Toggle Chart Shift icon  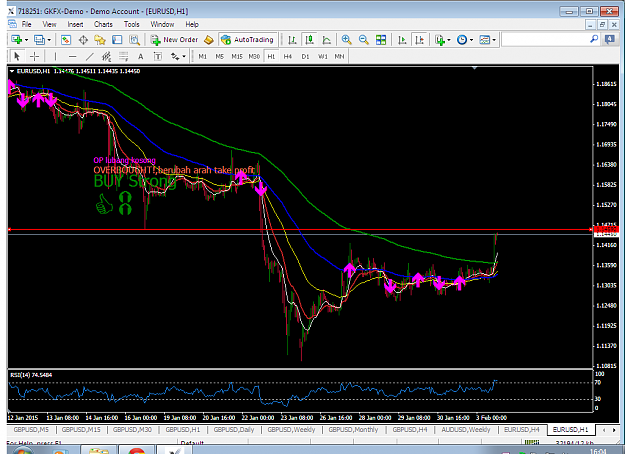click(x=419, y=39)
